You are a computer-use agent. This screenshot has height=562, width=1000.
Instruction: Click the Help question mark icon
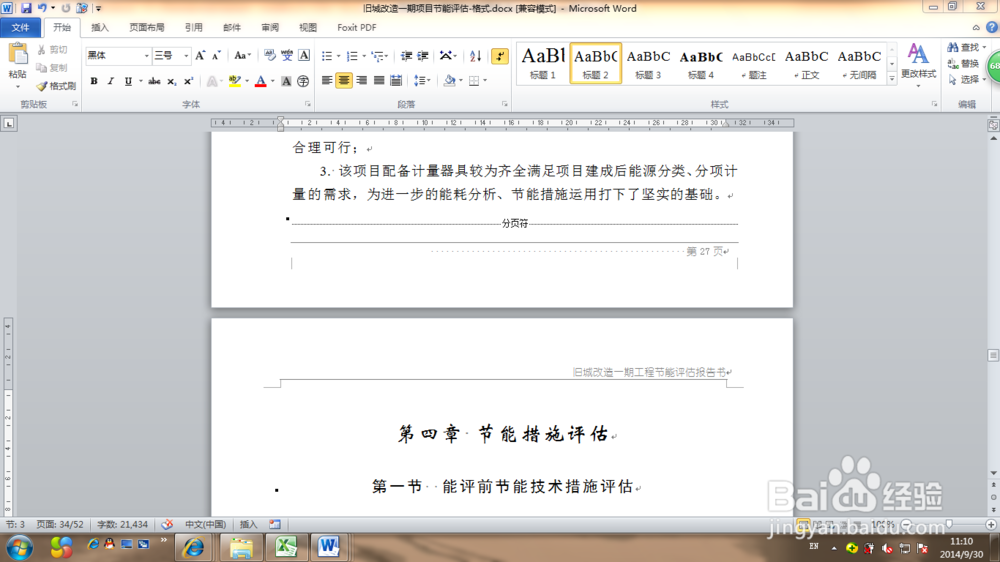pos(992,27)
